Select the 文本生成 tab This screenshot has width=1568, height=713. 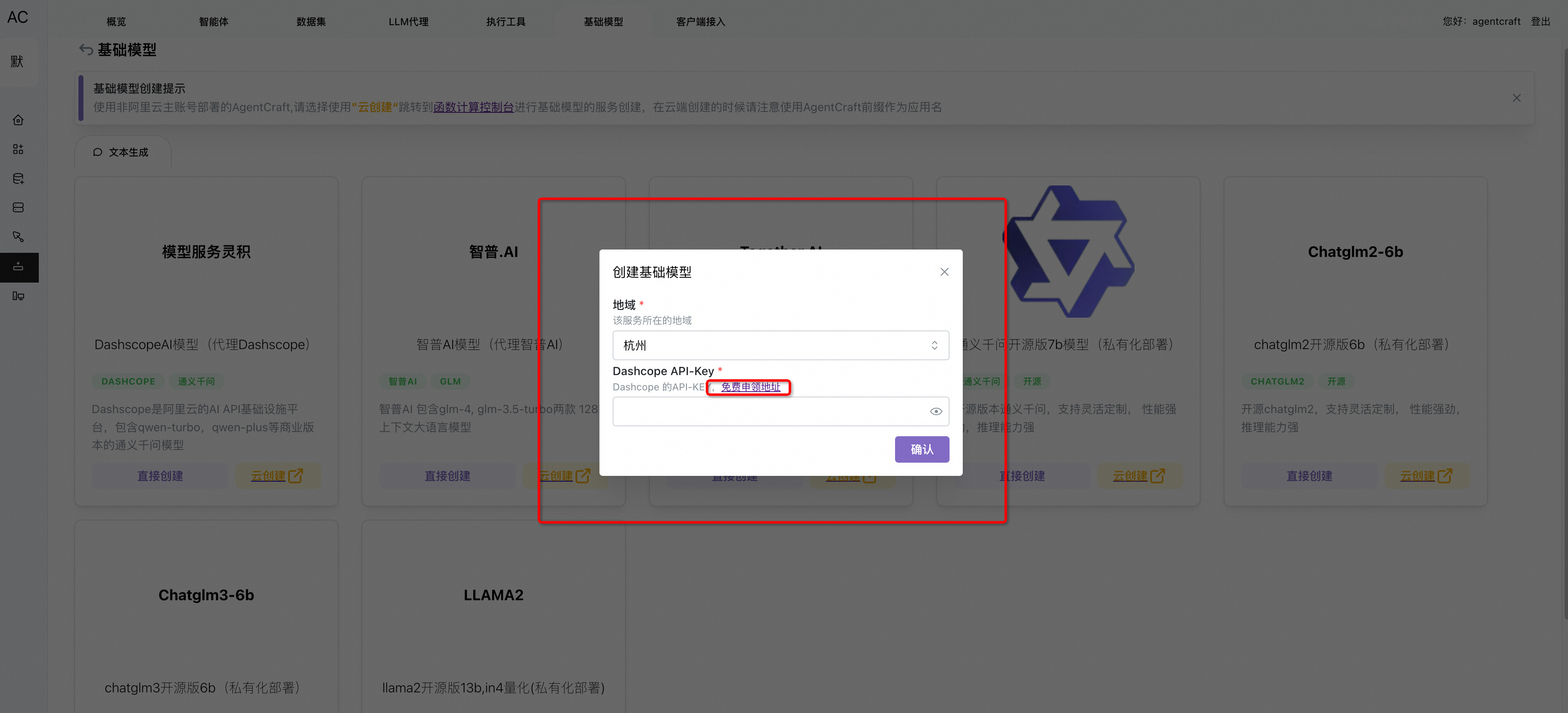click(123, 152)
